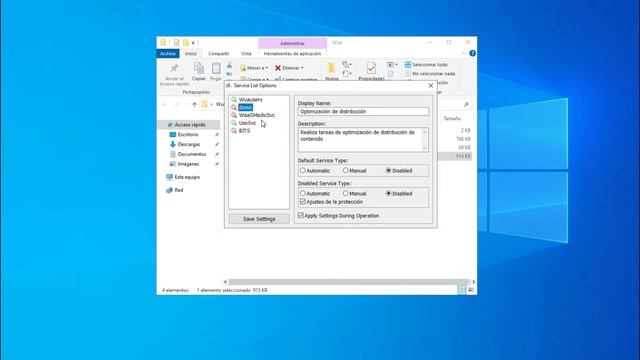Select BITS in the service list
The width and height of the screenshot is (640, 360).
pyautogui.click(x=244, y=131)
